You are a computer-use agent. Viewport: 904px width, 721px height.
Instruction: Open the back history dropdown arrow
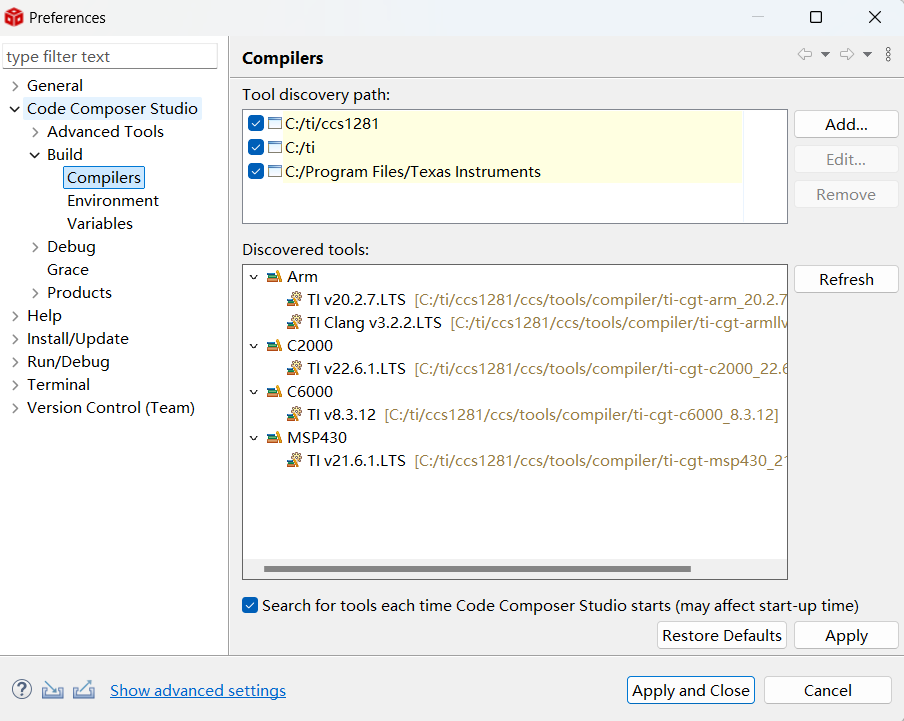pos(826,54)
